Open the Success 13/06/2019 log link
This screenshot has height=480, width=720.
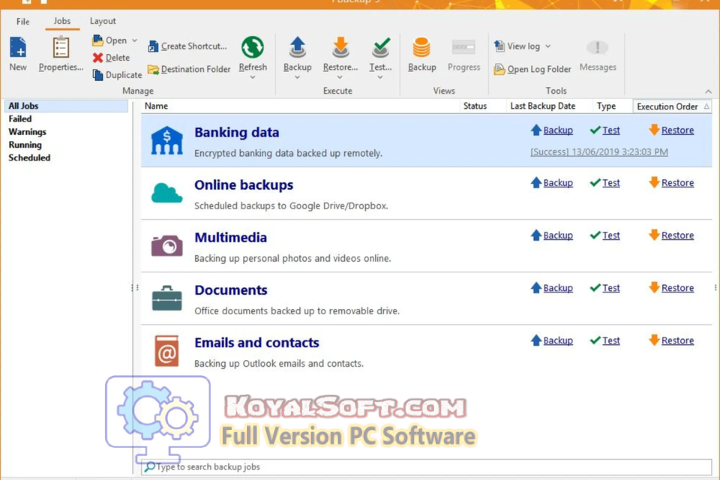[x=599, y=152]
